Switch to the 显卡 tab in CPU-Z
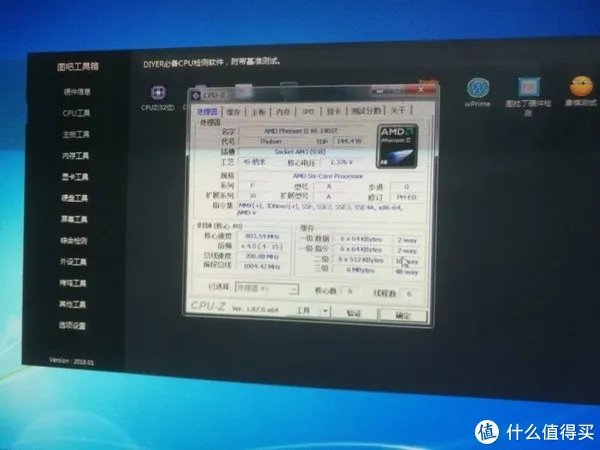Viewport: 600px width, 450px height. [x=334, y=111]
